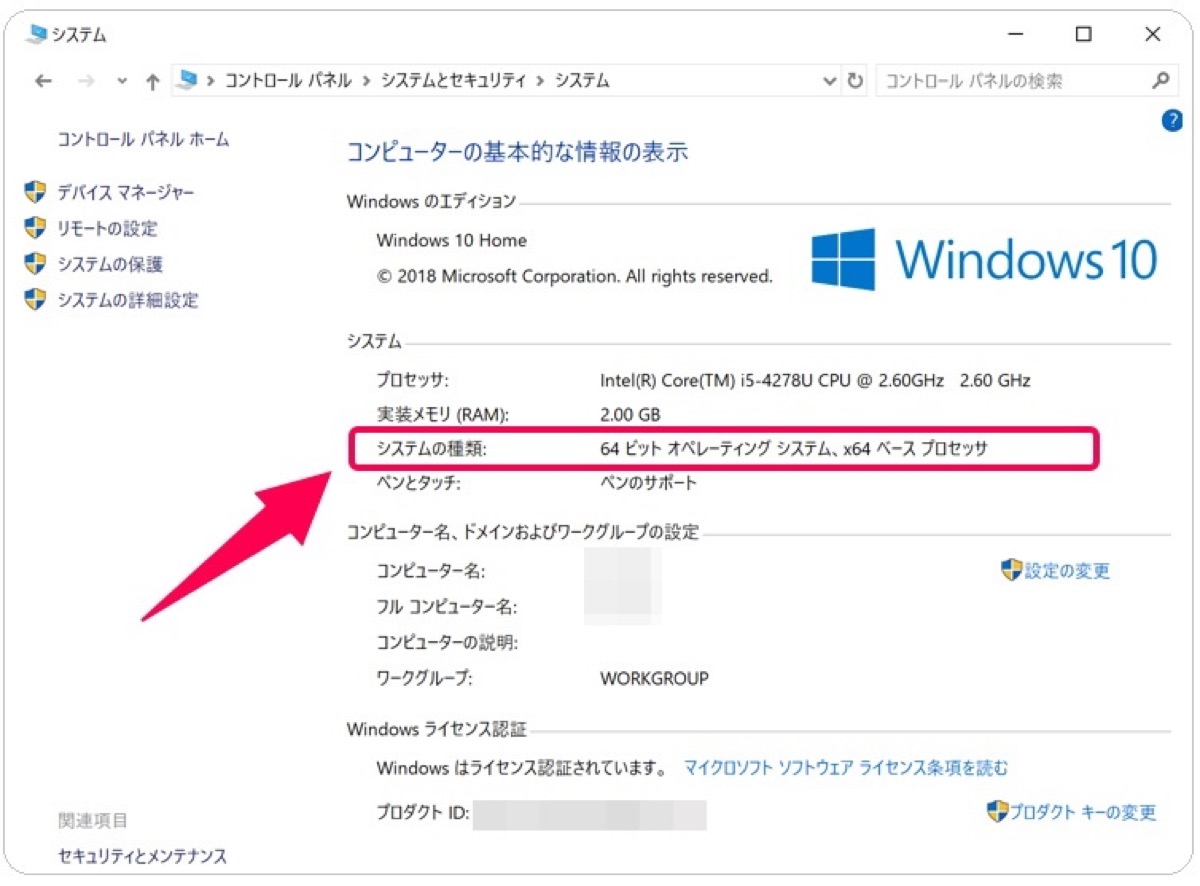
Task: Go back with the back arrow
Action: [42, 81]
